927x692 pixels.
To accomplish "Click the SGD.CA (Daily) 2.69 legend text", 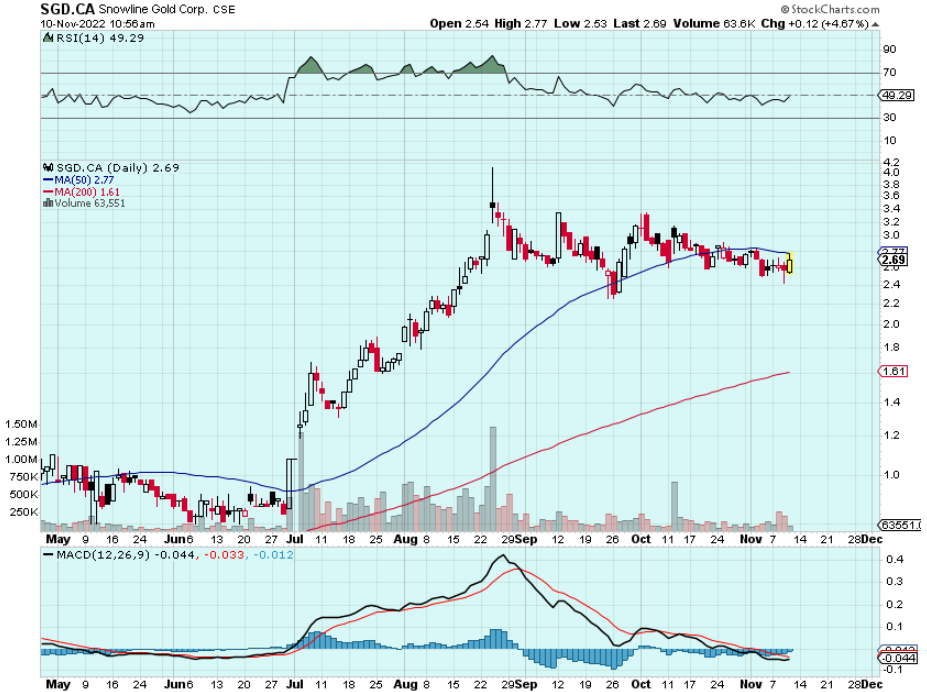I will coord(118,168).
